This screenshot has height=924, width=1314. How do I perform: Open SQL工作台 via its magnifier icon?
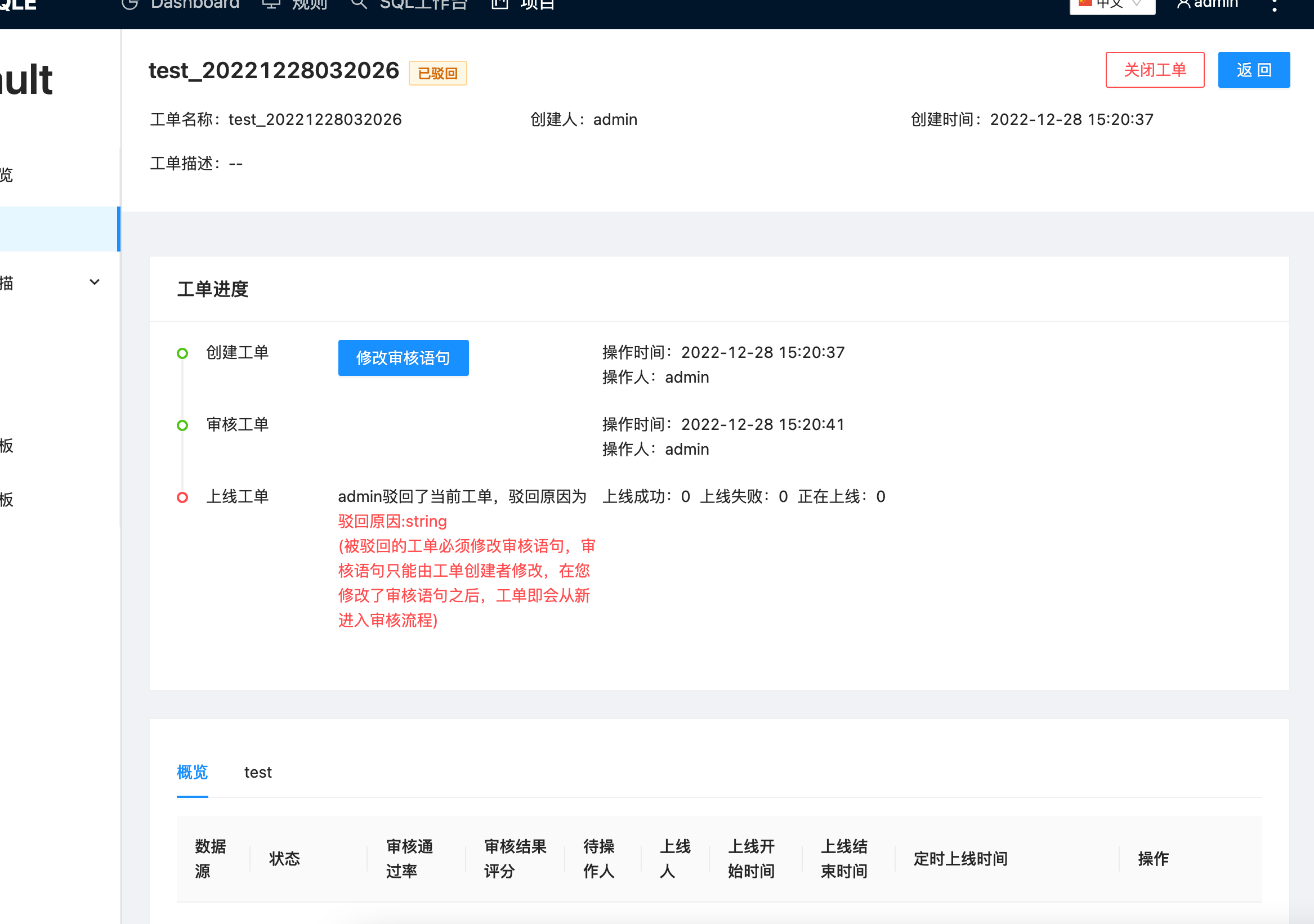point(359,5)
